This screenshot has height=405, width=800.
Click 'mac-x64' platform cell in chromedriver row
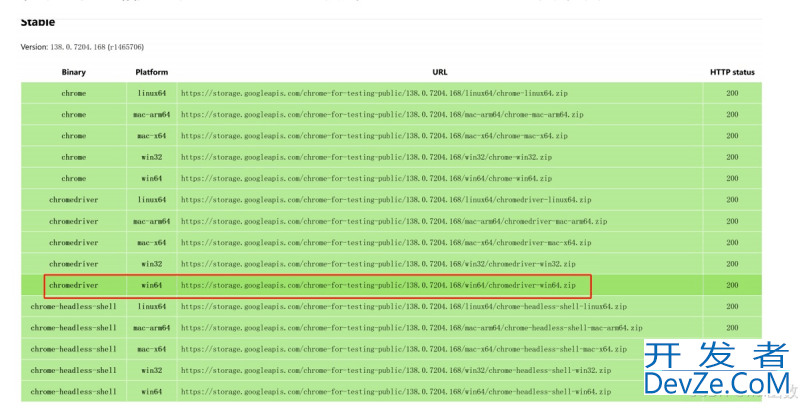point(152,243)
